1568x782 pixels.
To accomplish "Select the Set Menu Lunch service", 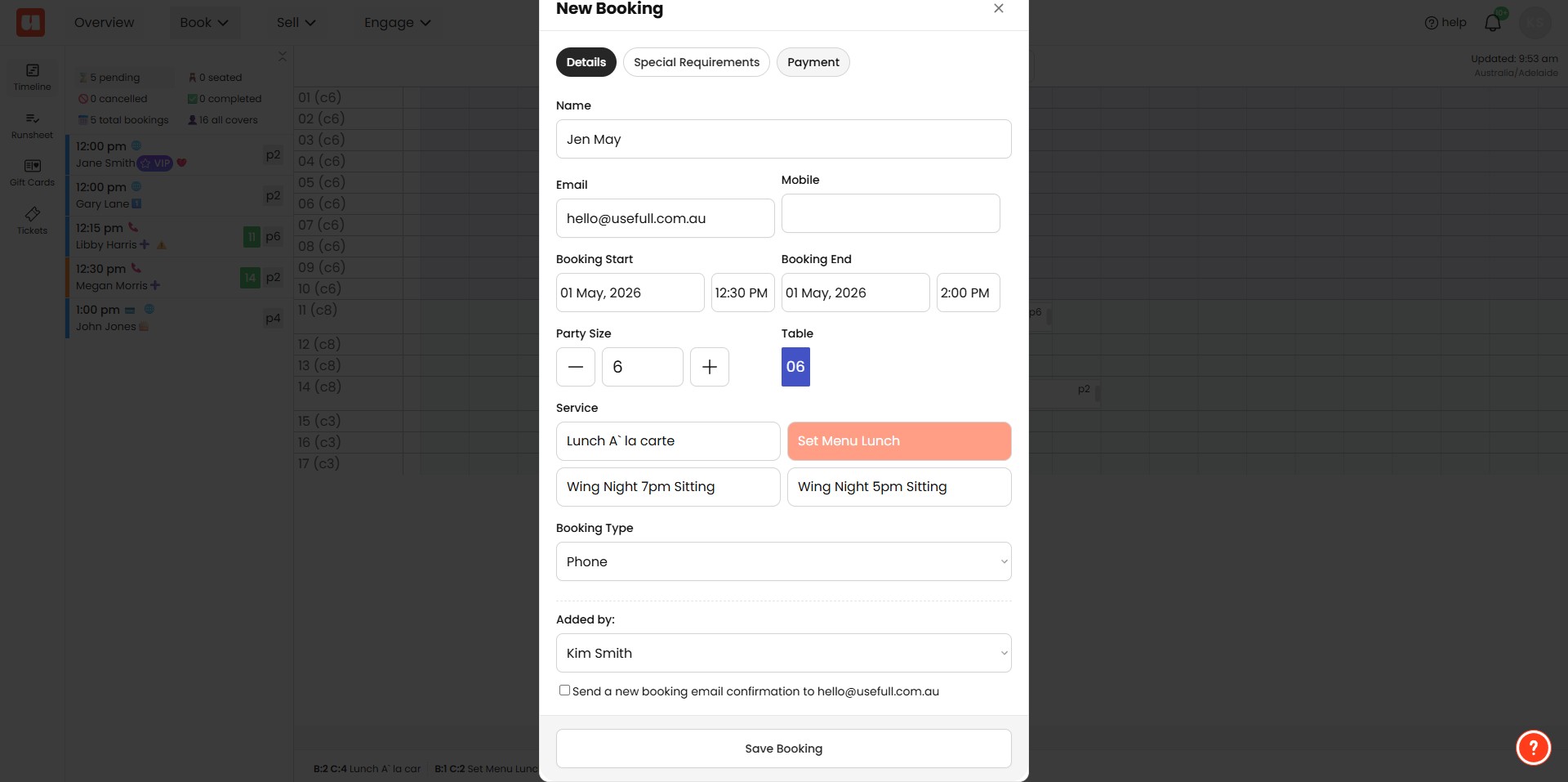I will (899, 441).
